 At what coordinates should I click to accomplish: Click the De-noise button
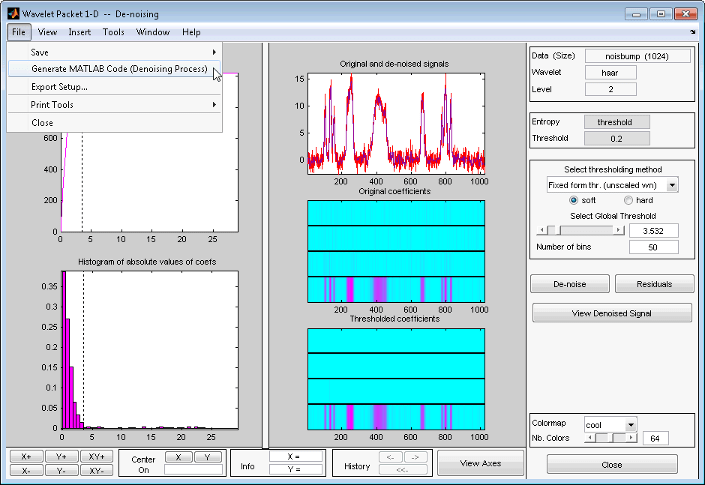(570, 284)
